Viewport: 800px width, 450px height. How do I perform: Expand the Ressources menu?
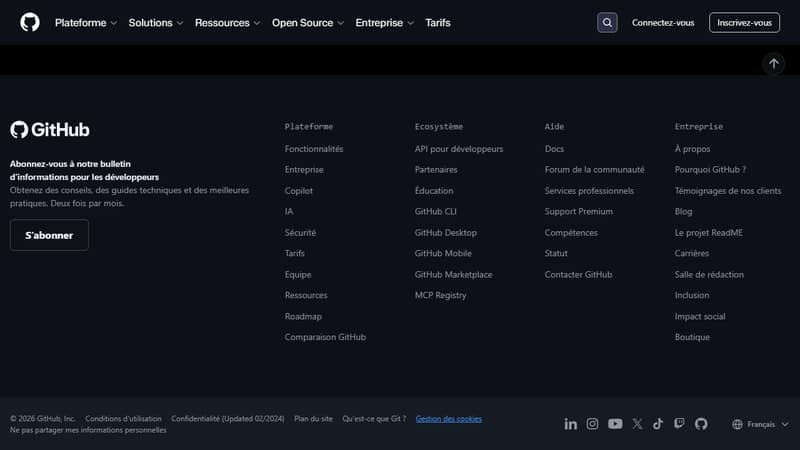click(228, 23)
